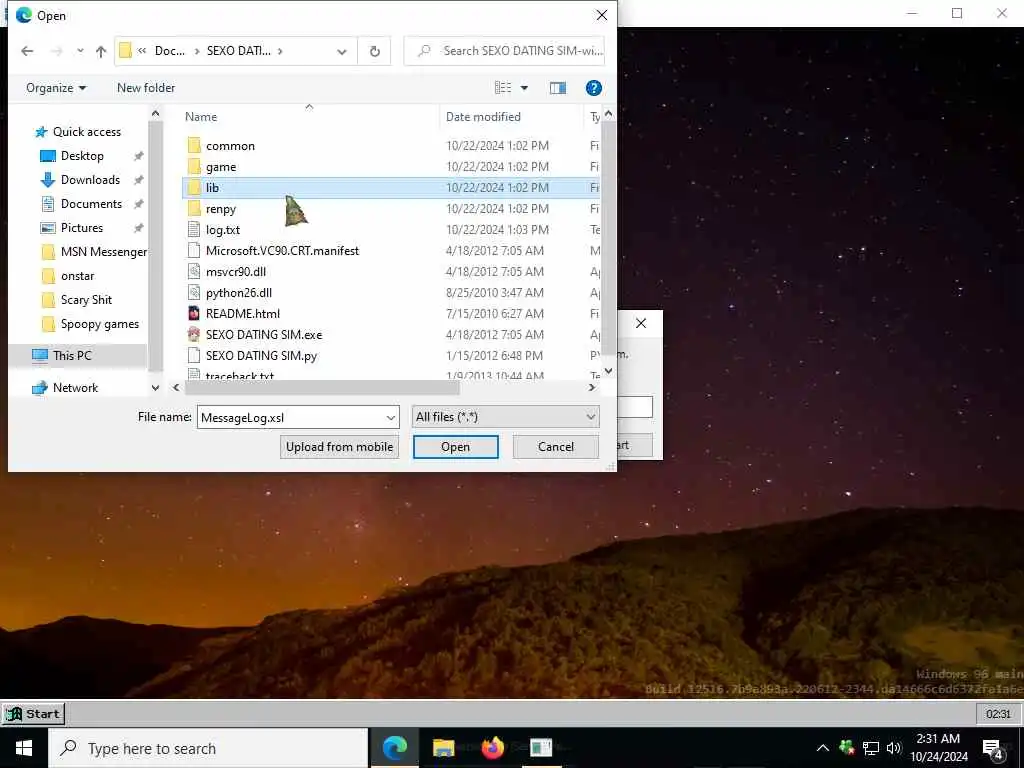Select the common folder icon
This screenshot has width=1024, height=768.
[194, 146]
